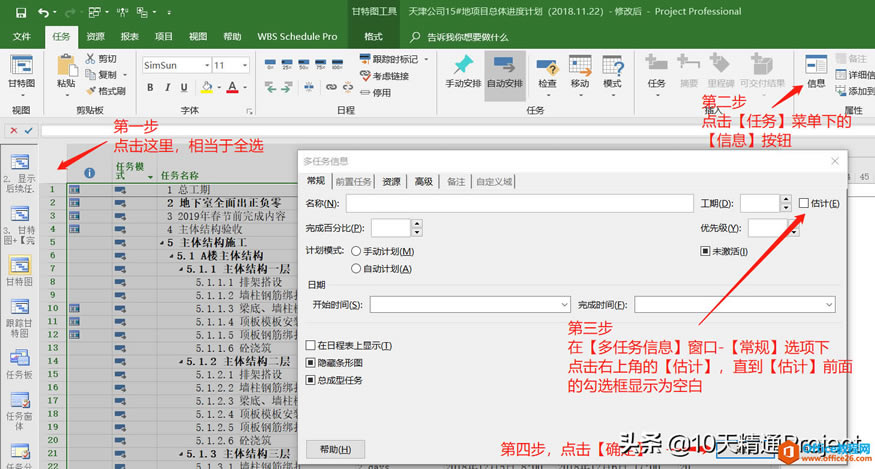Toggle the Estimated (估计) checkbox
This screenshot has height=469, width=875.
[804, 204]
